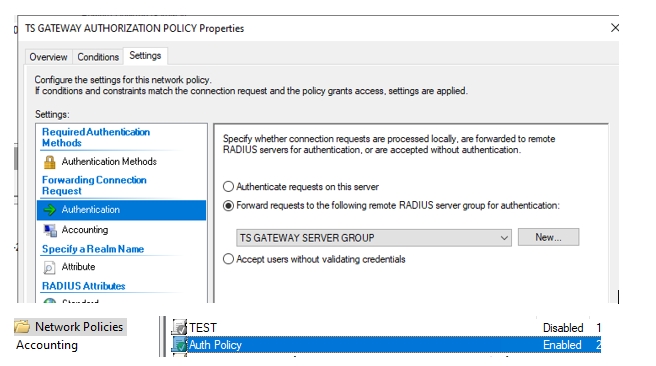Click the Accounting computers icon in settings list
Screen dimensions: 656x366
point(50,230)
